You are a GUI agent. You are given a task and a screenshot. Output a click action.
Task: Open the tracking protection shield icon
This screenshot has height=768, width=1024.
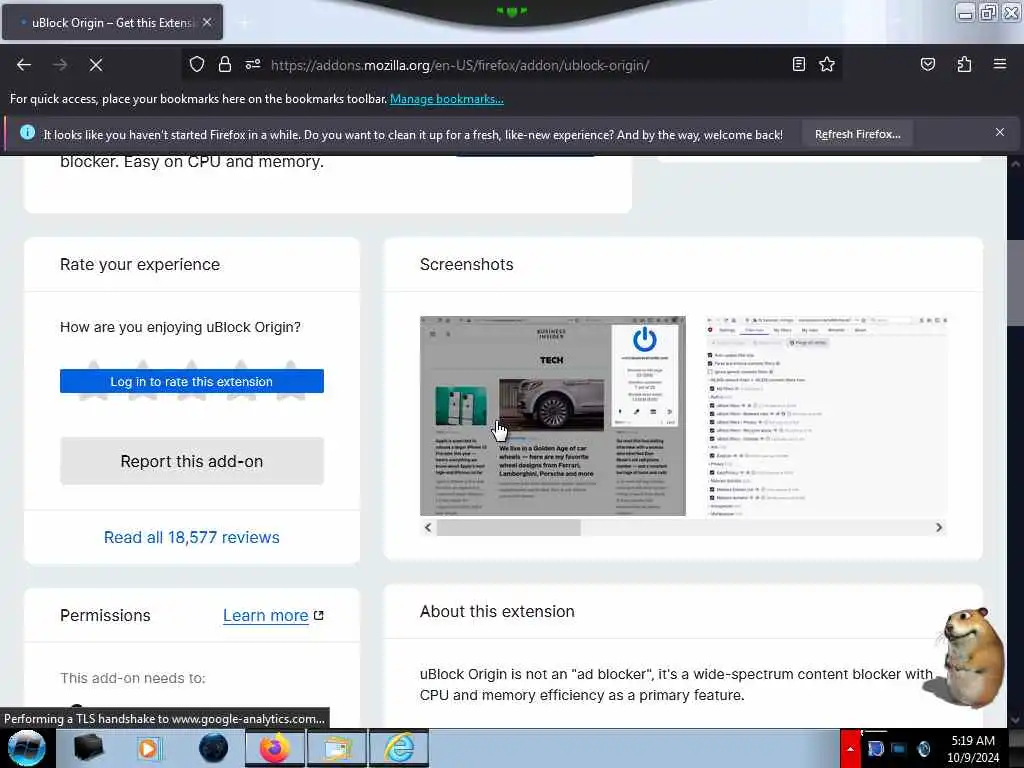[x=197, y=65]
